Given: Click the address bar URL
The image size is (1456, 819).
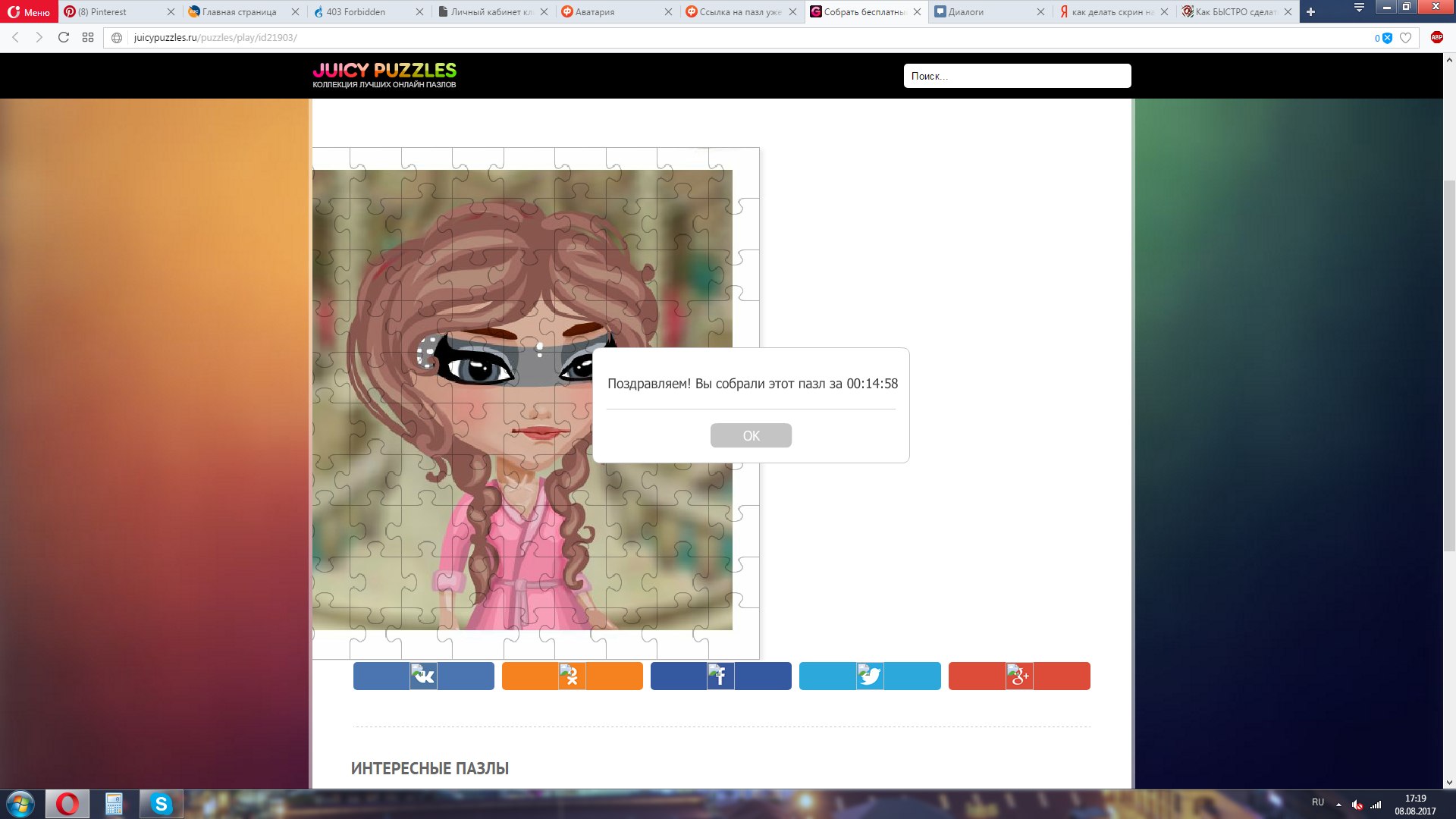Looking at the screenshot, I should click(215, 38).
